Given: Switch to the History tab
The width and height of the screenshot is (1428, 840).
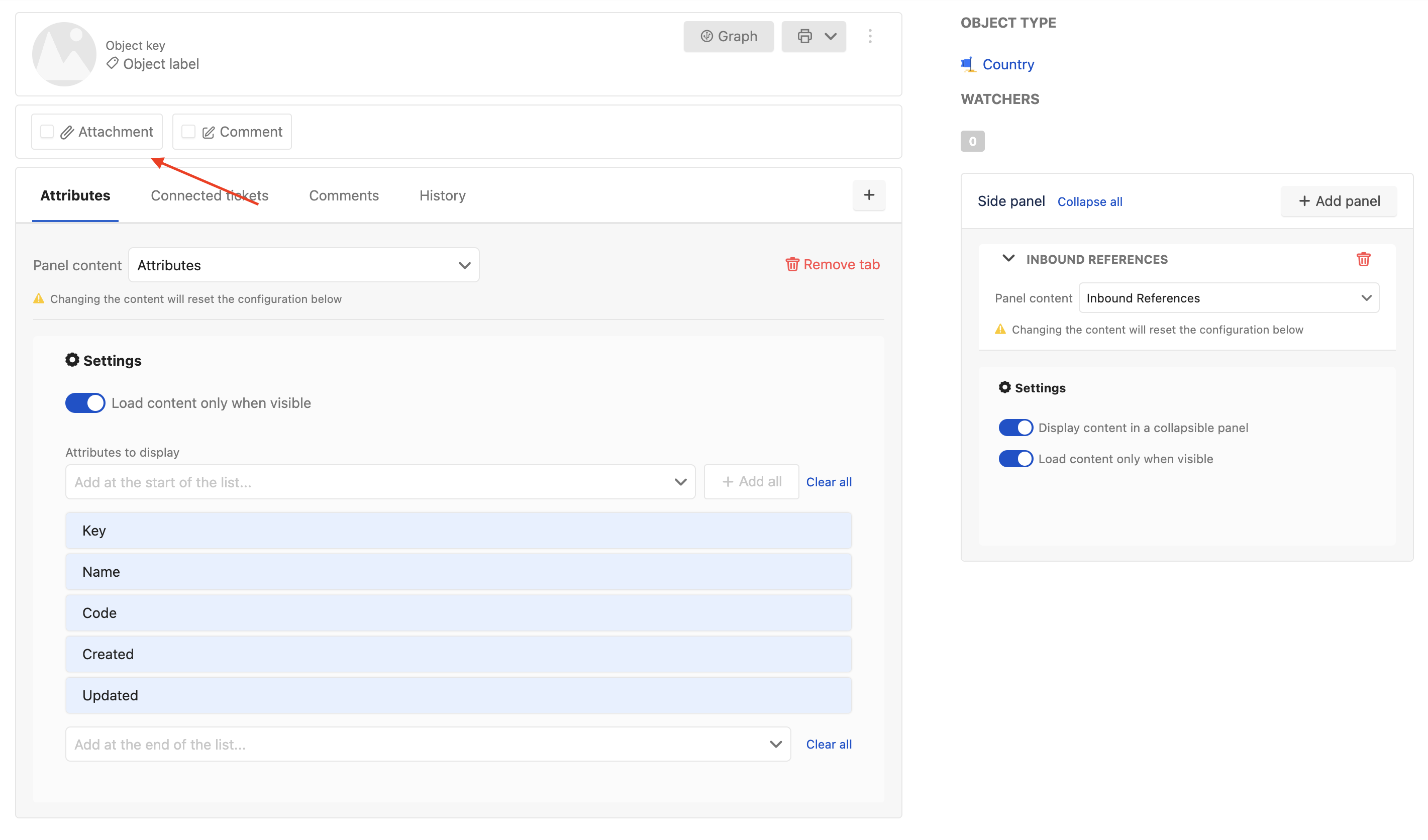Looking at the screenshot, I should (442, 195).
